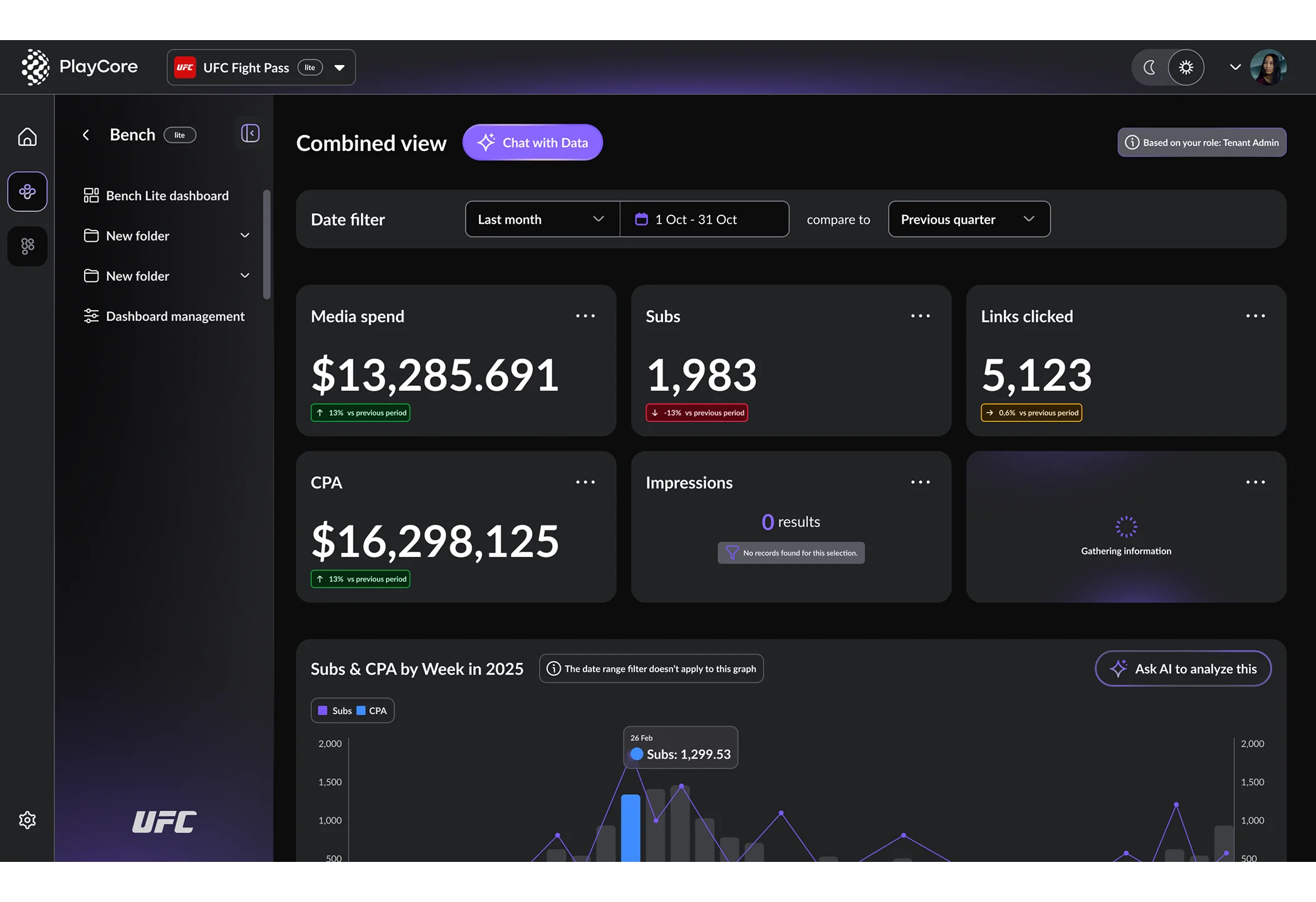Screen dimensions: 1316x902
Task: Open Subs card three-dot menu
Action: 920,316
